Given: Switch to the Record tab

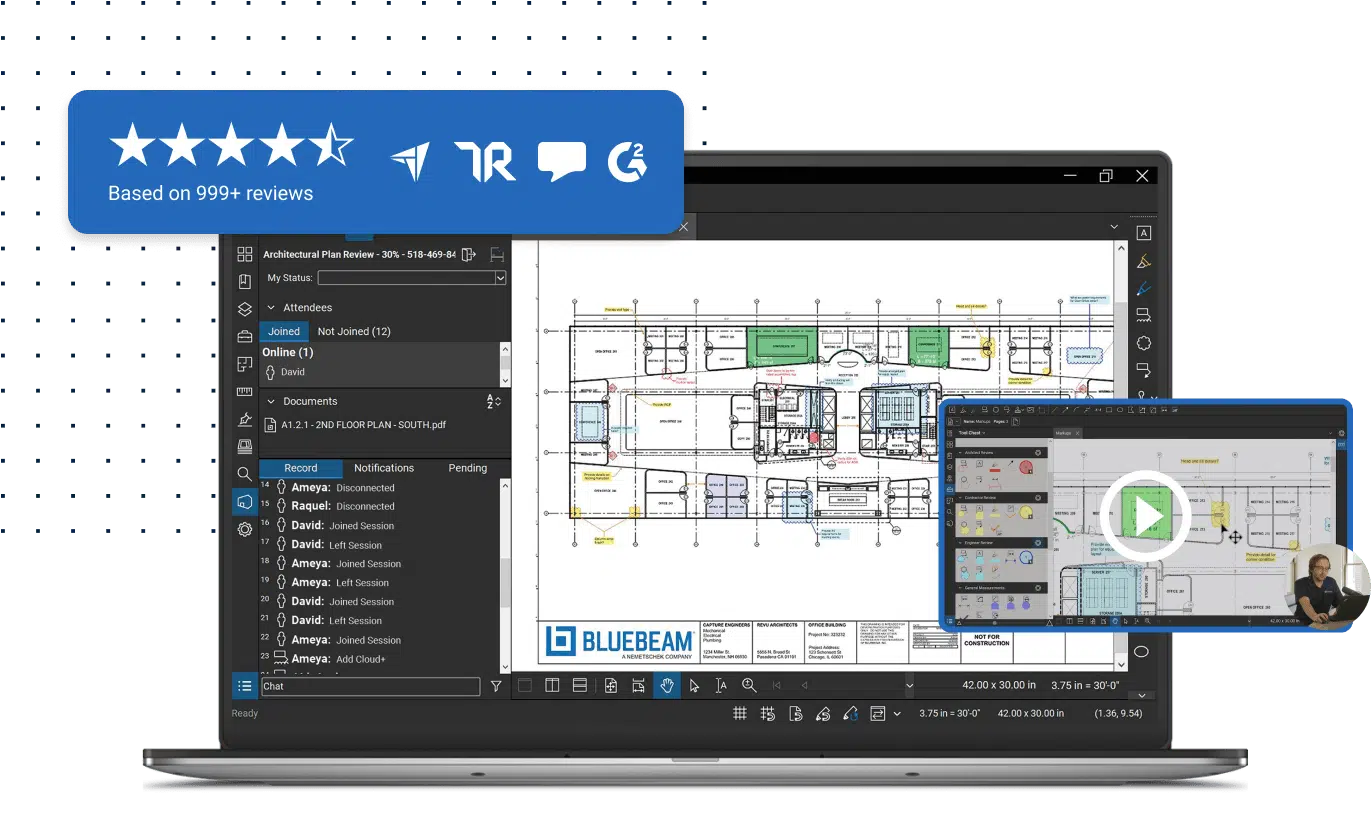Looking at the screenshot, I should pyautogui.click(x=300, y=468).
